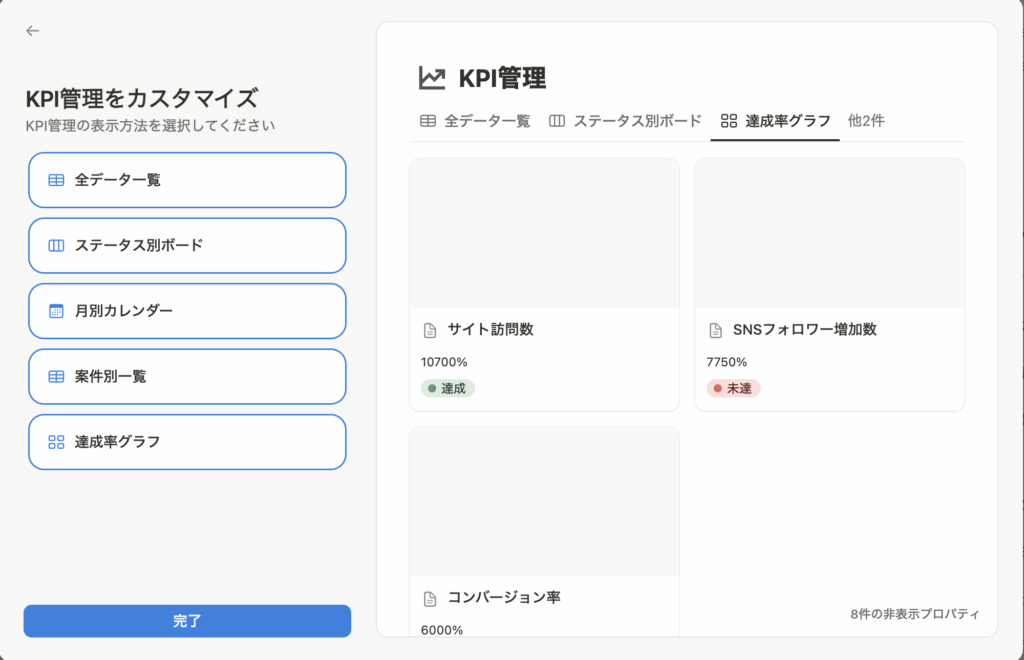Click the KPI管理 chart icon in header
The width and height of the screenshot is (1024, 660).
(432, 78)
